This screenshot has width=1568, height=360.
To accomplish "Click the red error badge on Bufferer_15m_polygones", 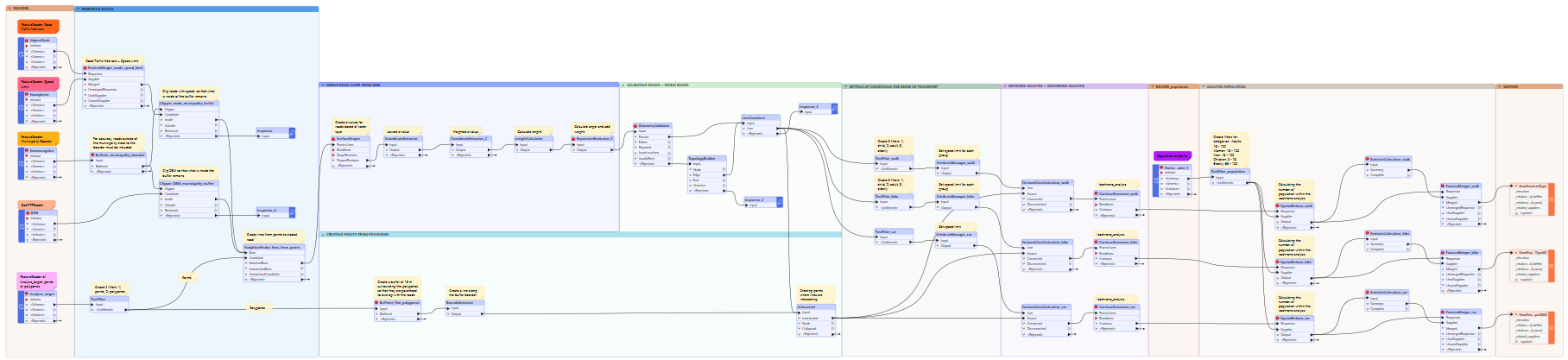I will (x=376, y=303).
